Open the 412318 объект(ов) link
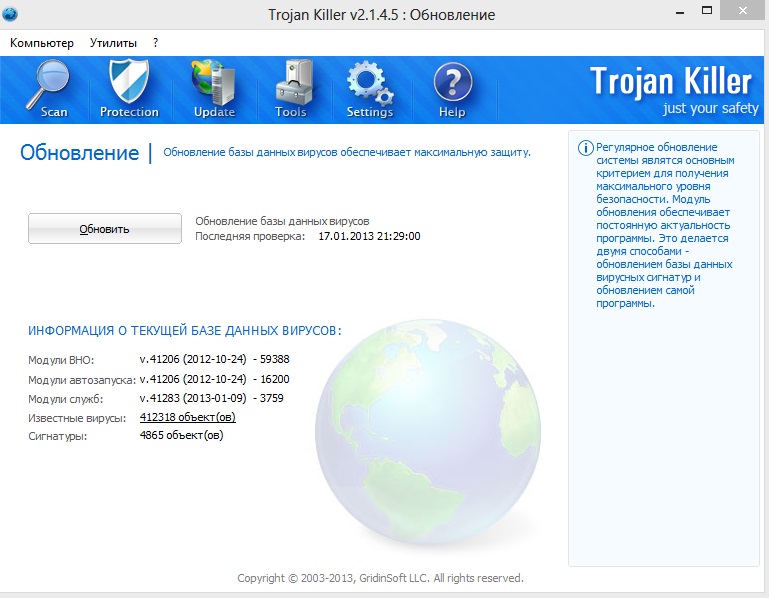Viewport: 769px width, 598px height. pos(187,417)
